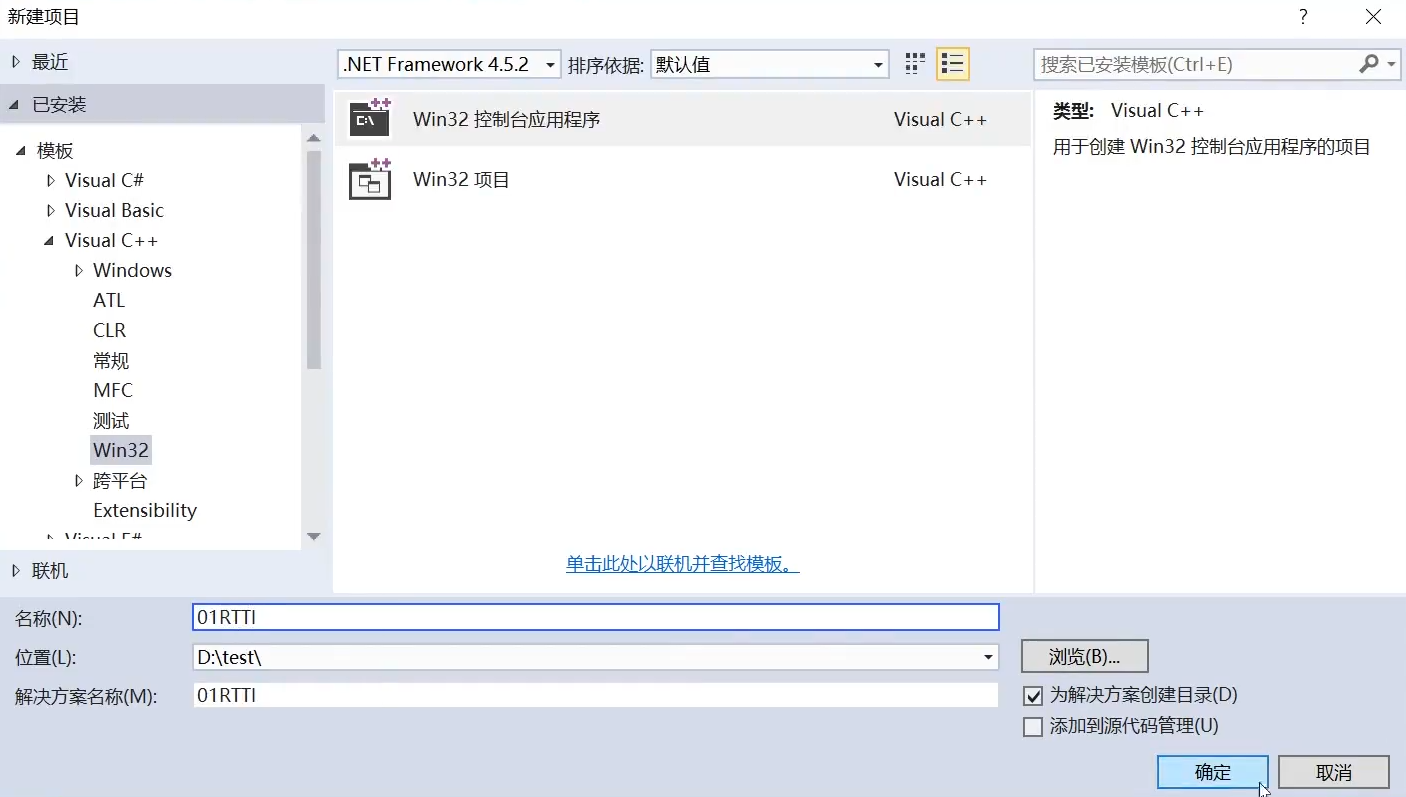The image size is (1406, 797).
Task: Open the 排序依据 默认值 sort dropdown
Action: tap(877, 63)
